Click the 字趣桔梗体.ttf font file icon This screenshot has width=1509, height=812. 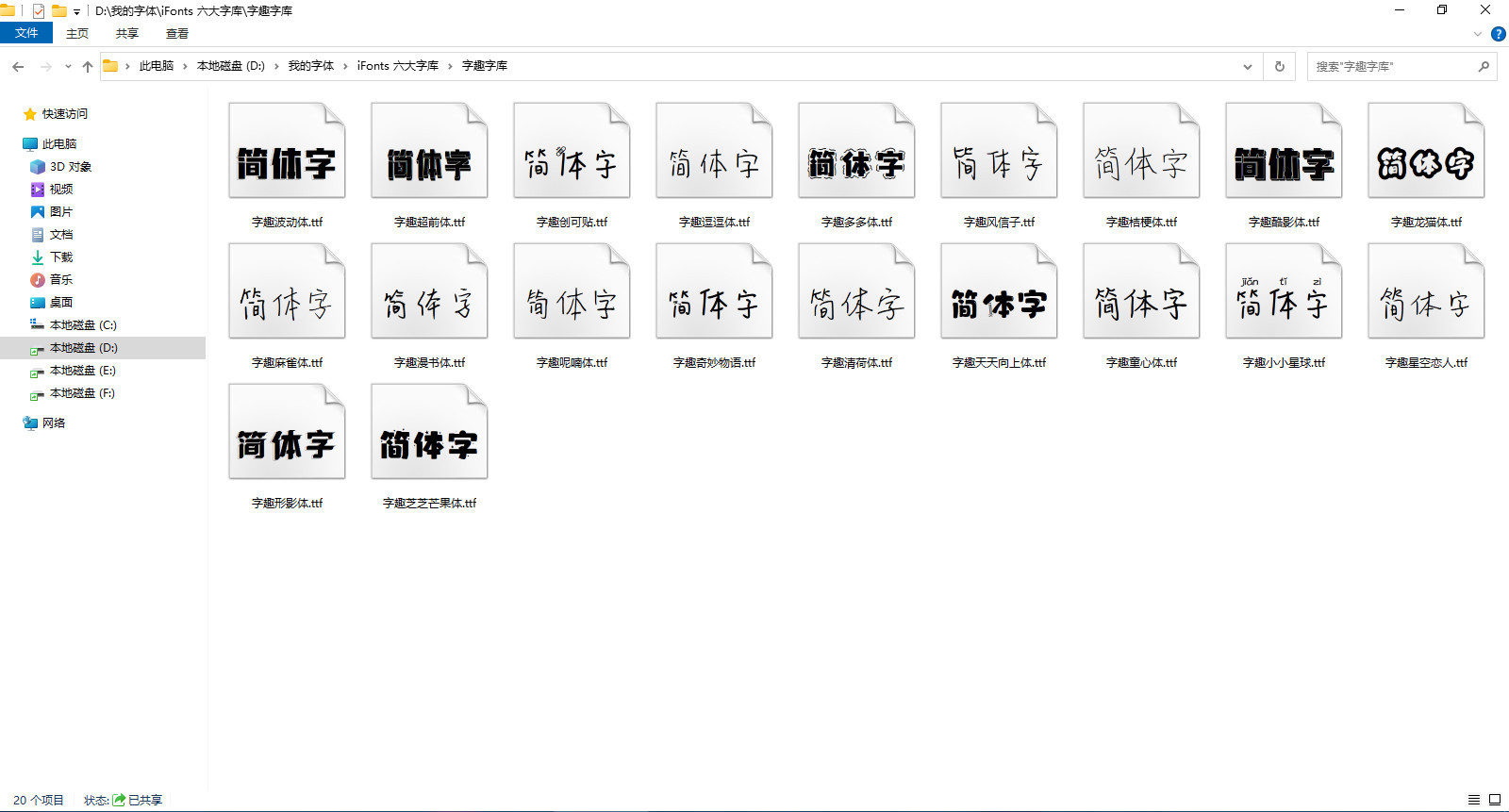[1141, 151]
